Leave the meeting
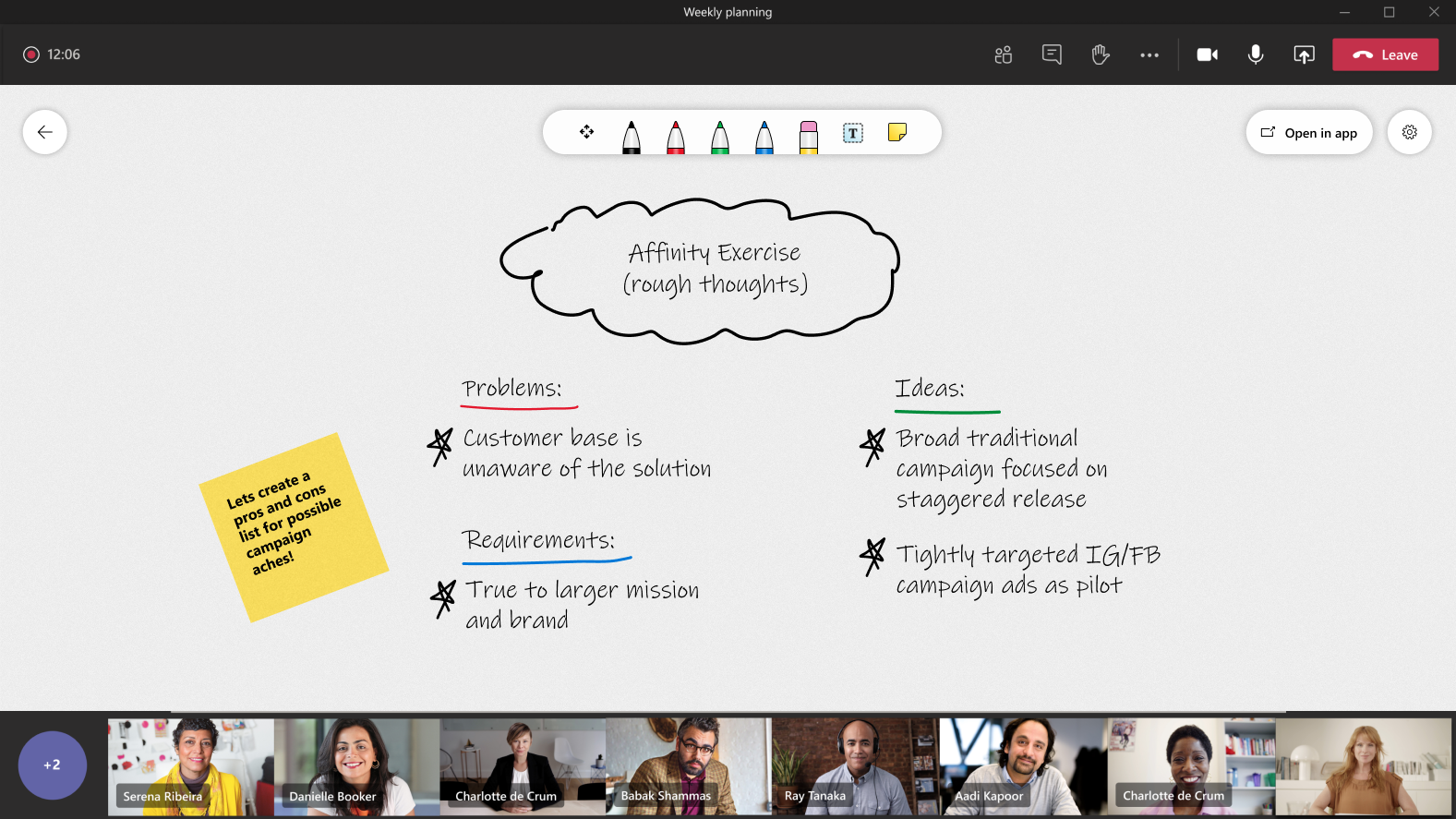Image resolution: width=1456 pixels, height=819 pixels. (1385, 54)
